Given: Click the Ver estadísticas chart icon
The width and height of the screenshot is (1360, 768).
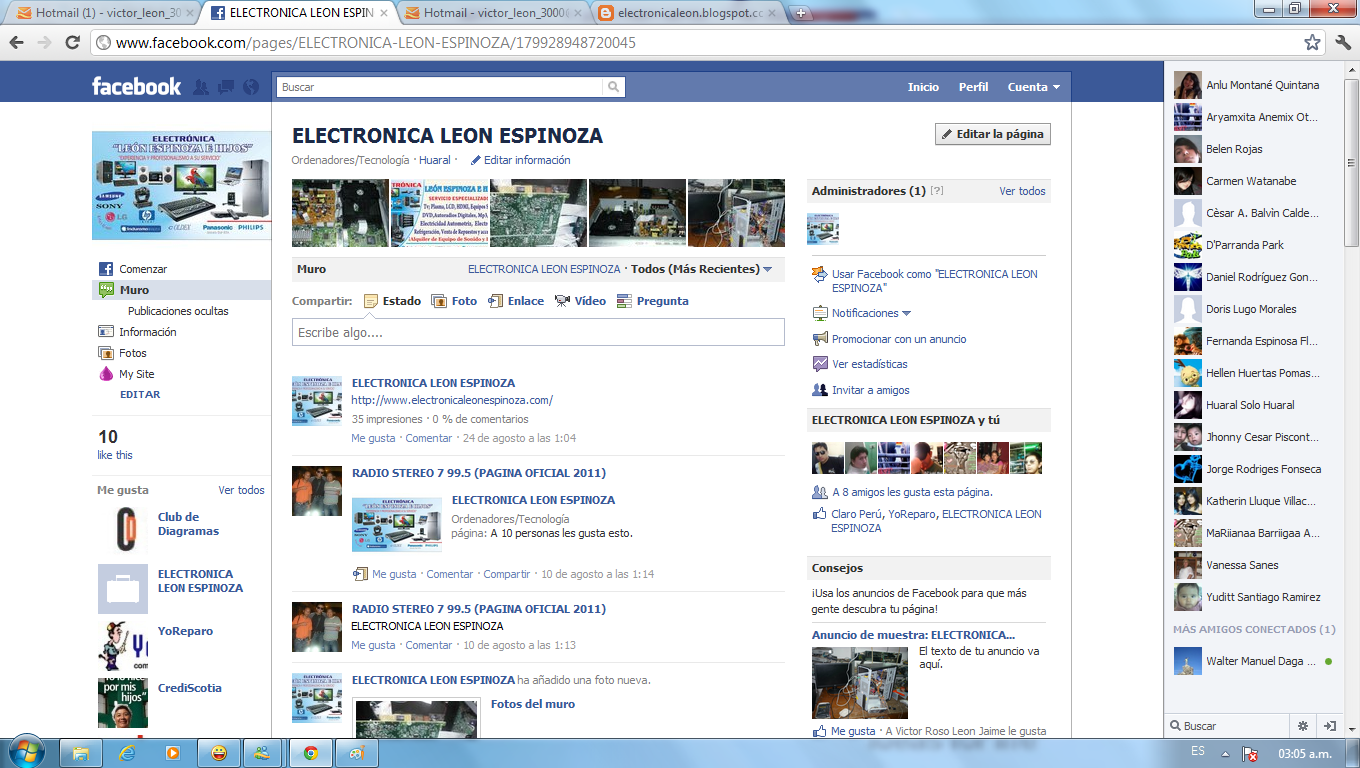Looking at the screenshot, I should pos(820,363).
